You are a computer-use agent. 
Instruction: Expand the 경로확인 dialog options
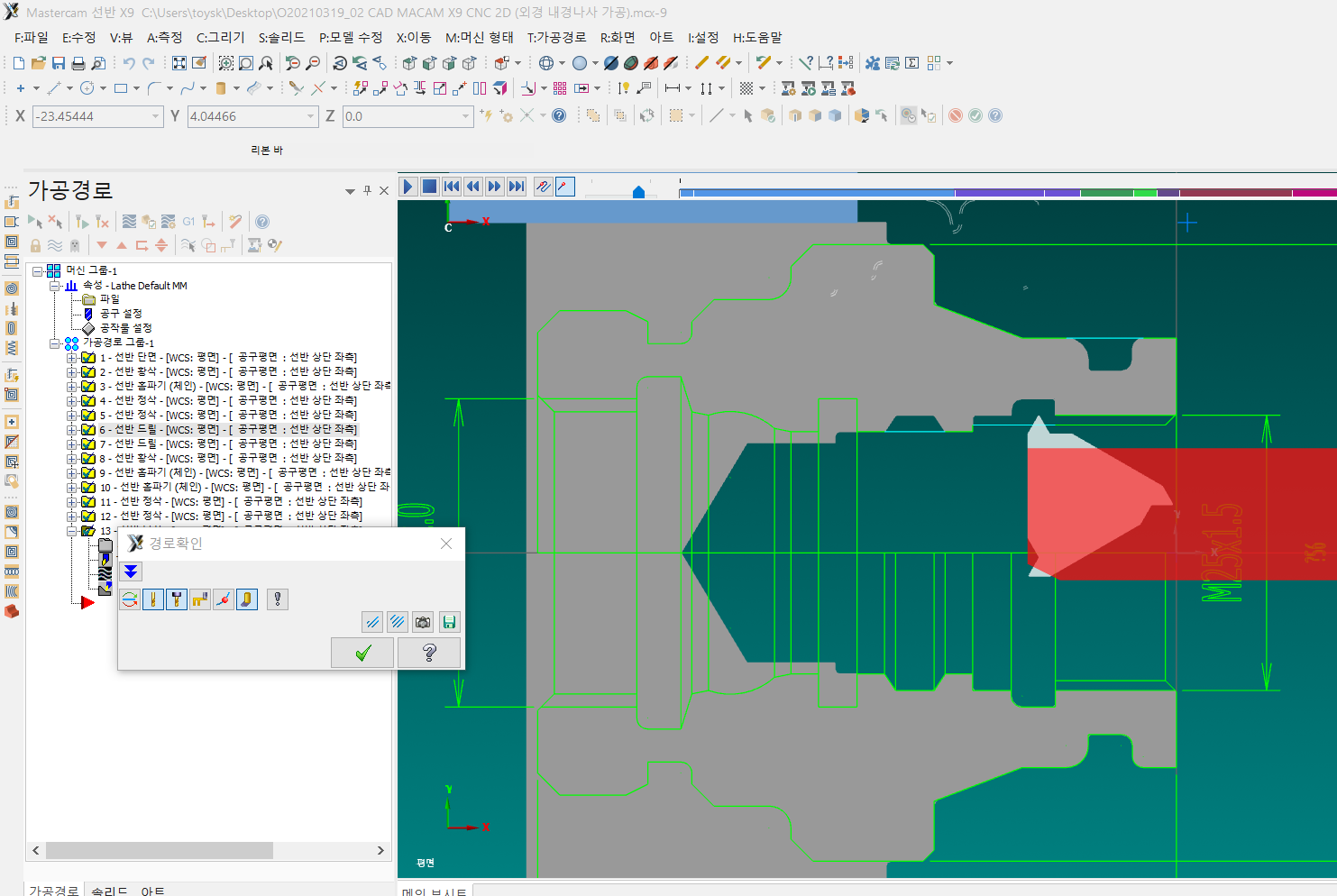pos(131,571)
